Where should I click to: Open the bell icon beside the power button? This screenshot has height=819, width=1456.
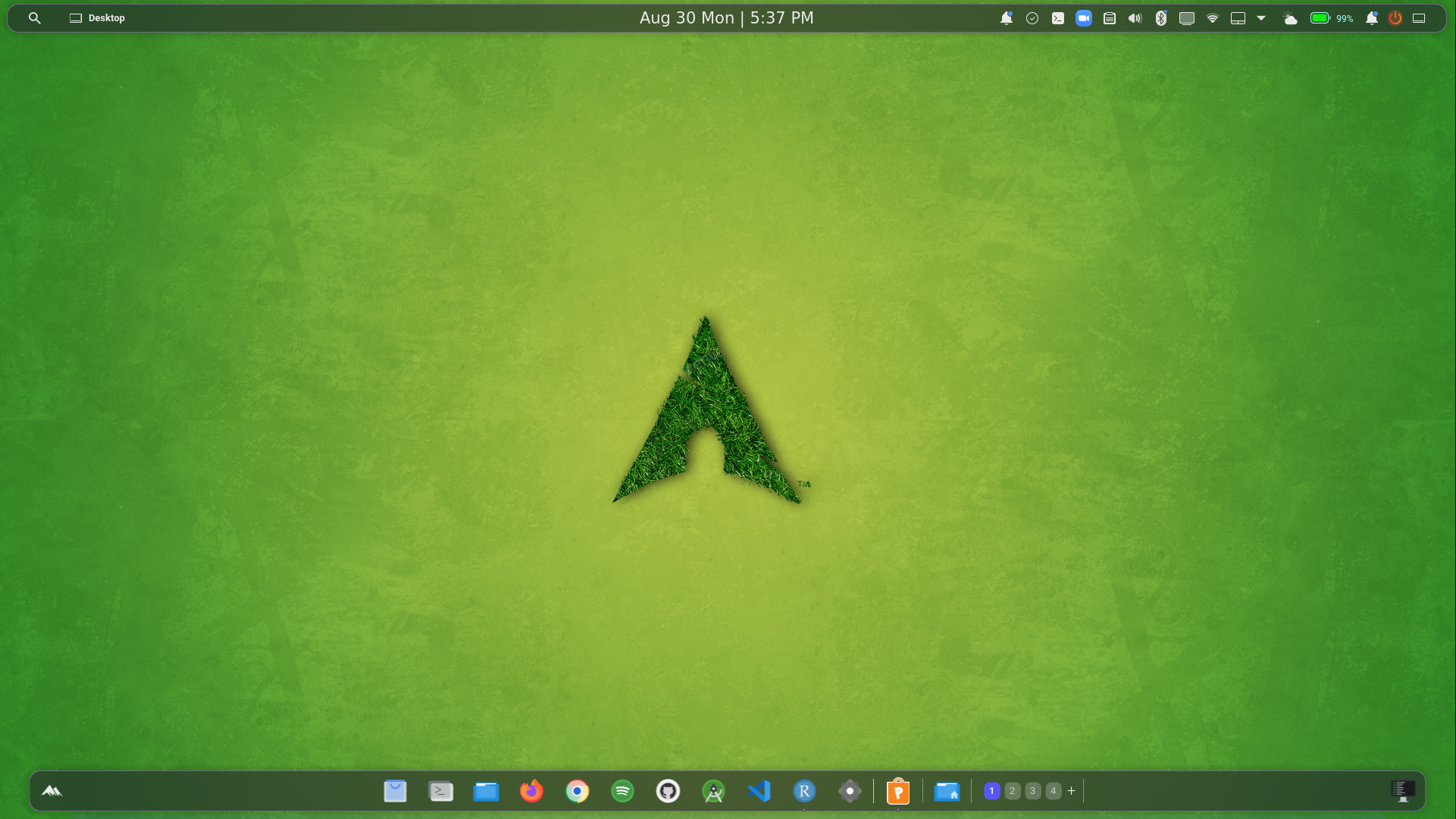[1372, 18]
